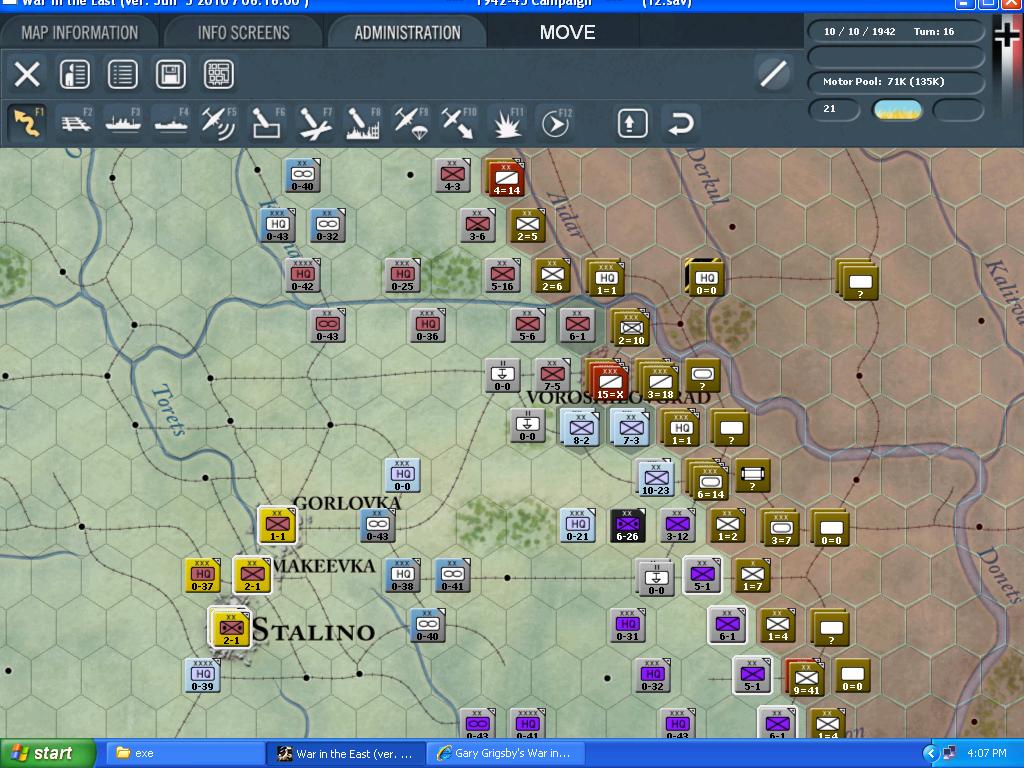Click the value 21 pill

[833, 109]
